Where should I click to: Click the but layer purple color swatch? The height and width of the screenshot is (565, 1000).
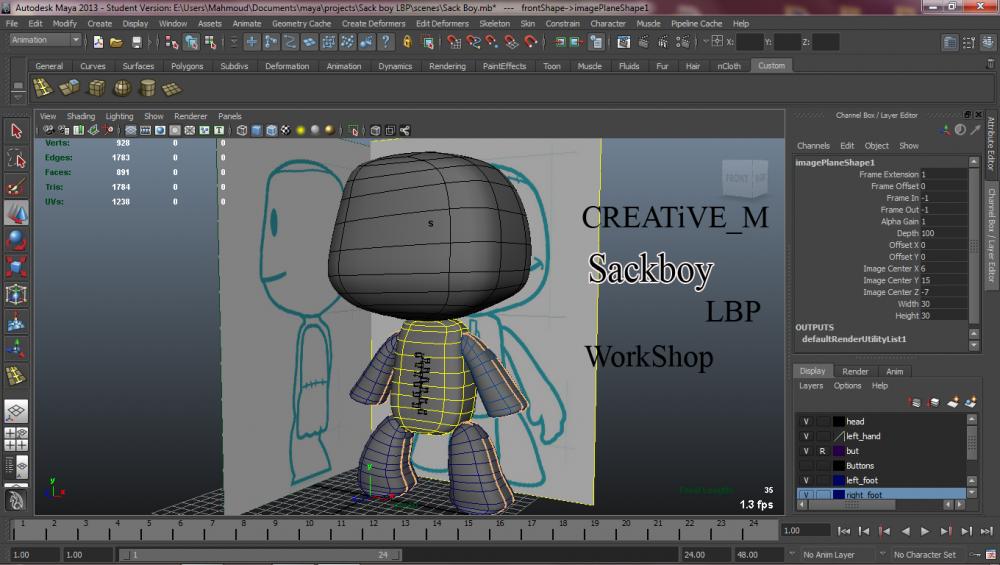(839, 451)
